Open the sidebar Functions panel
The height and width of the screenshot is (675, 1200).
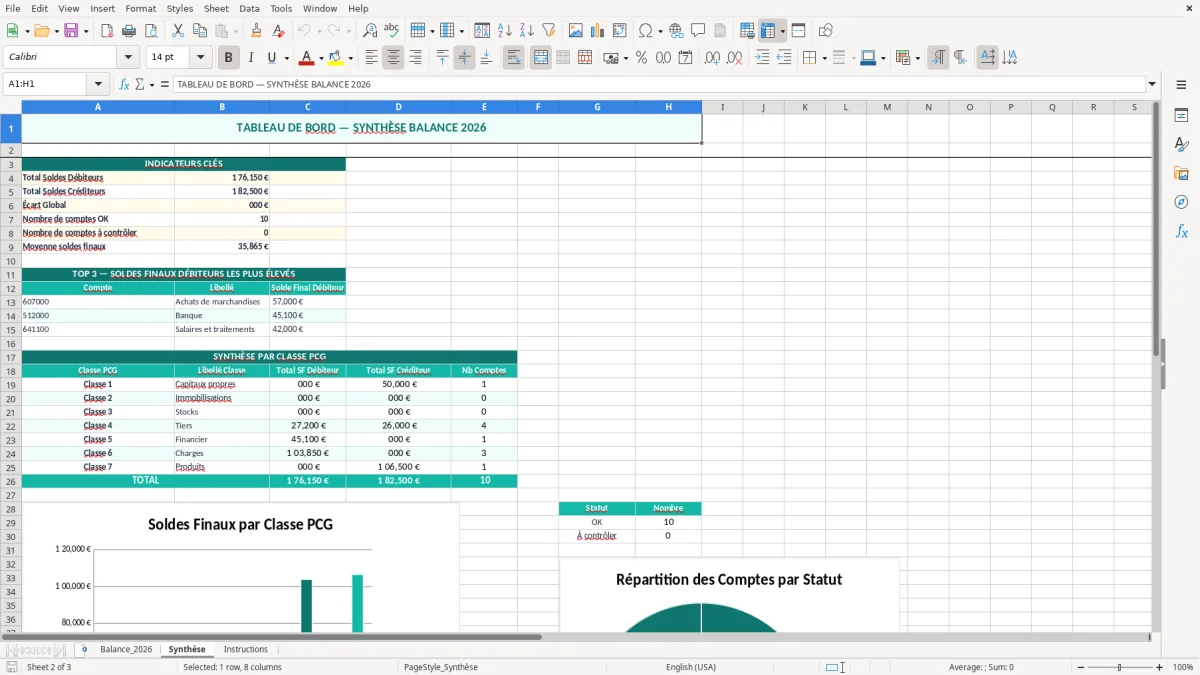[x=1181, y=231]
